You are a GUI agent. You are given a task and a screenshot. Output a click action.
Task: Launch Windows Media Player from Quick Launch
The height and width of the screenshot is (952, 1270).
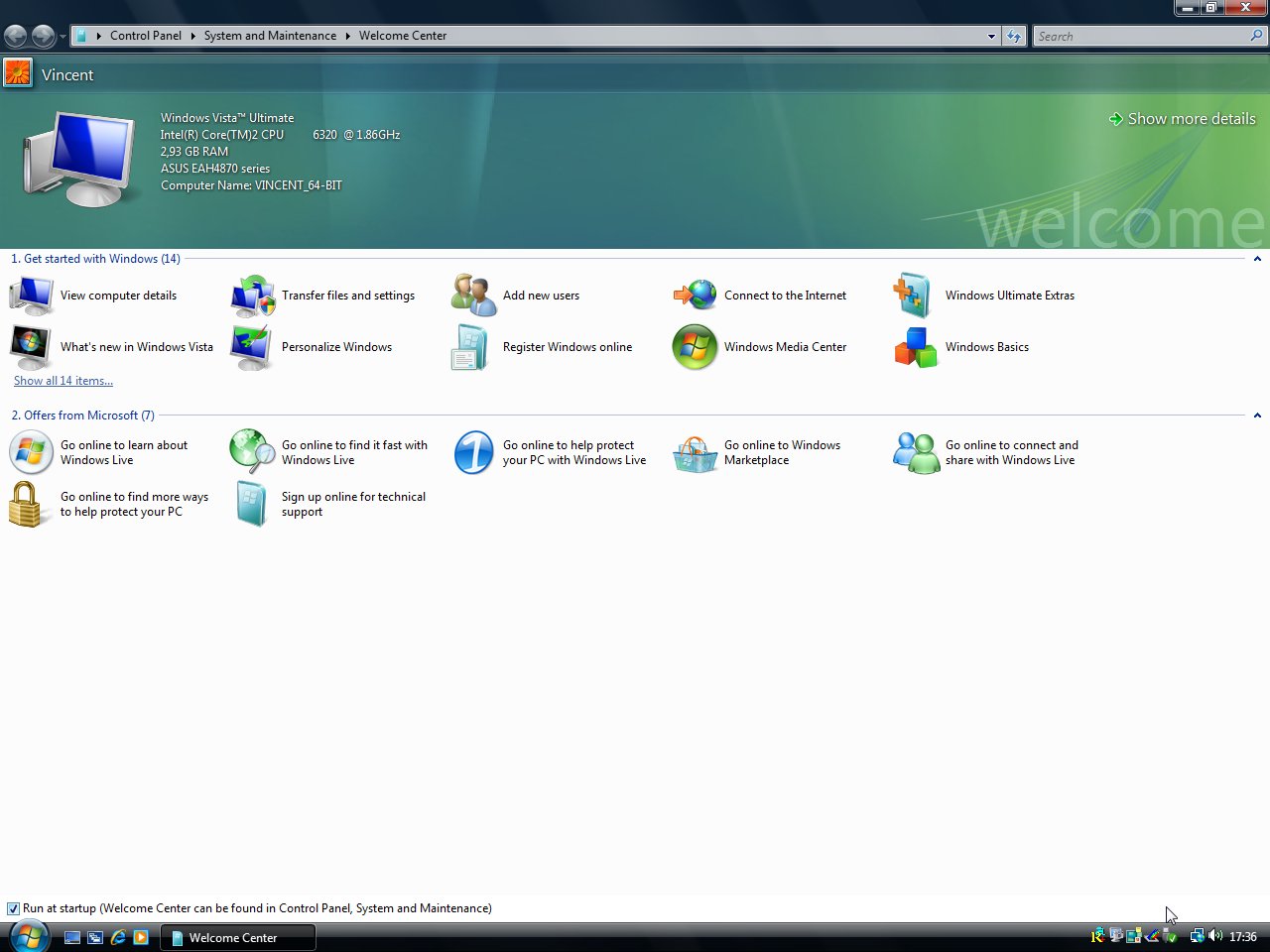(x=141, y=937)
